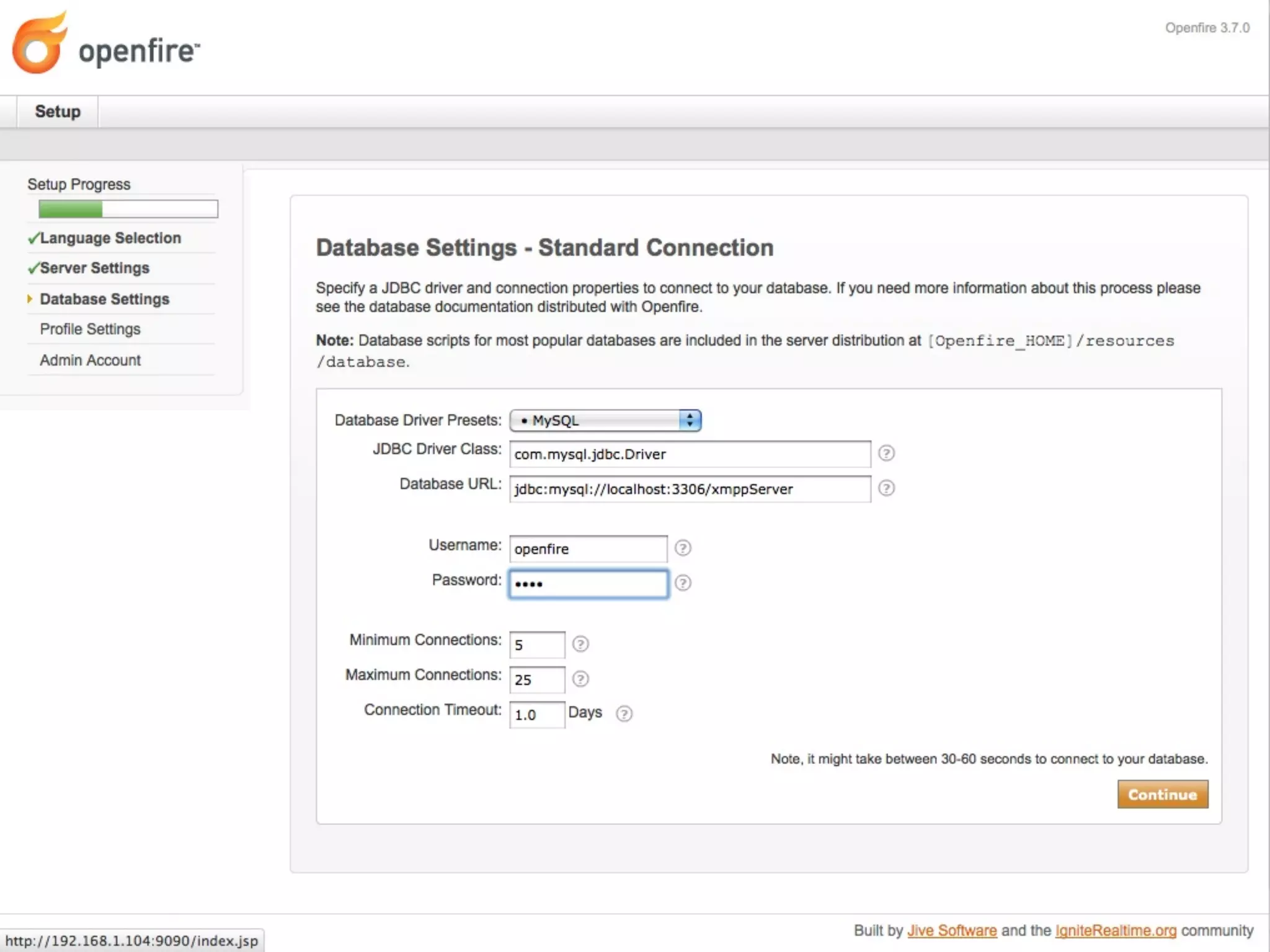Click help icon beside Database URL
Screen dimensions: 1270x952
(886, 488)
